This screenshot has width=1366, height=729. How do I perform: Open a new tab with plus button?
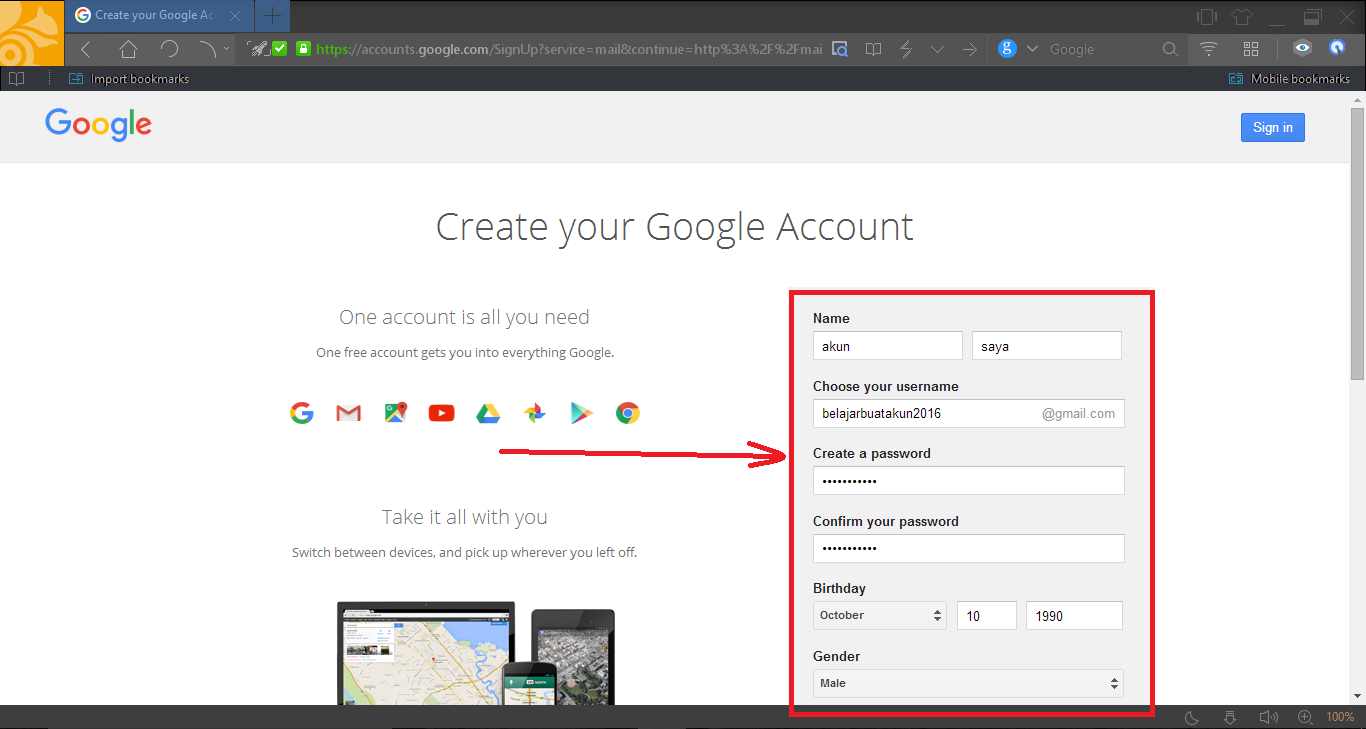[272, 15]
